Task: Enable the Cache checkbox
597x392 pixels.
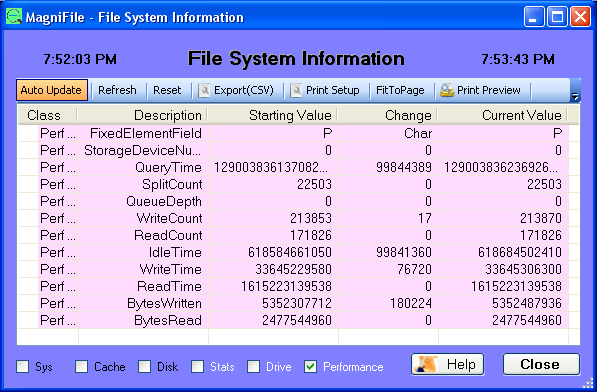Action: (81, 367)
